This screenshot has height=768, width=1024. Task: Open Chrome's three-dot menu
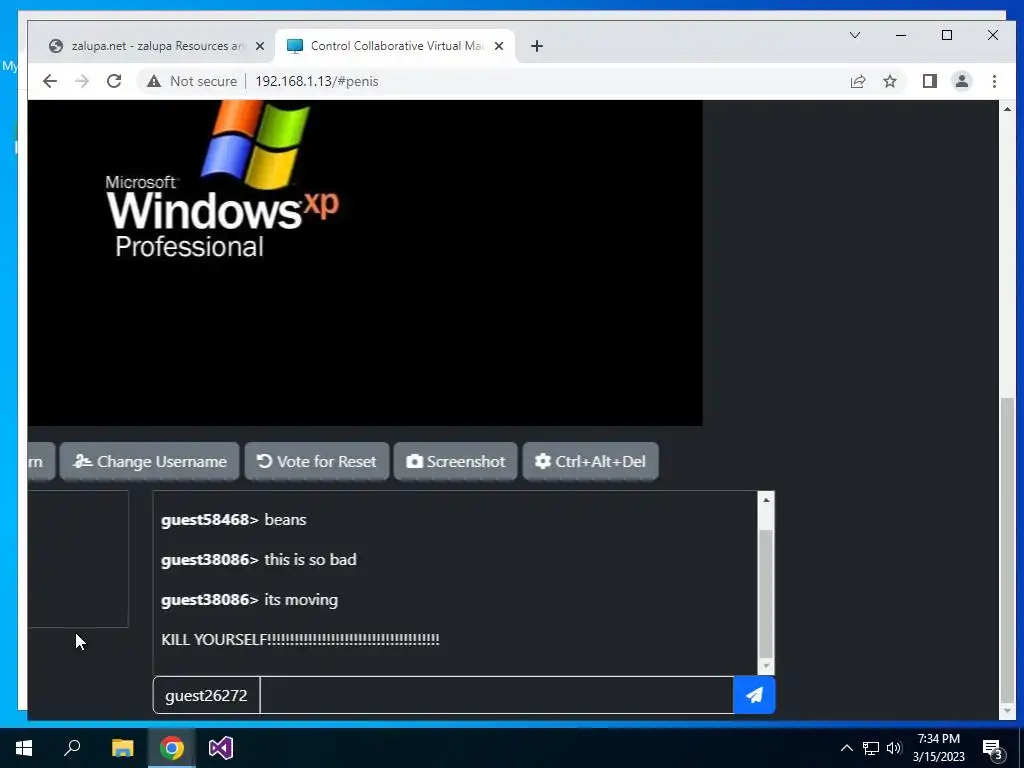[994, 81]
